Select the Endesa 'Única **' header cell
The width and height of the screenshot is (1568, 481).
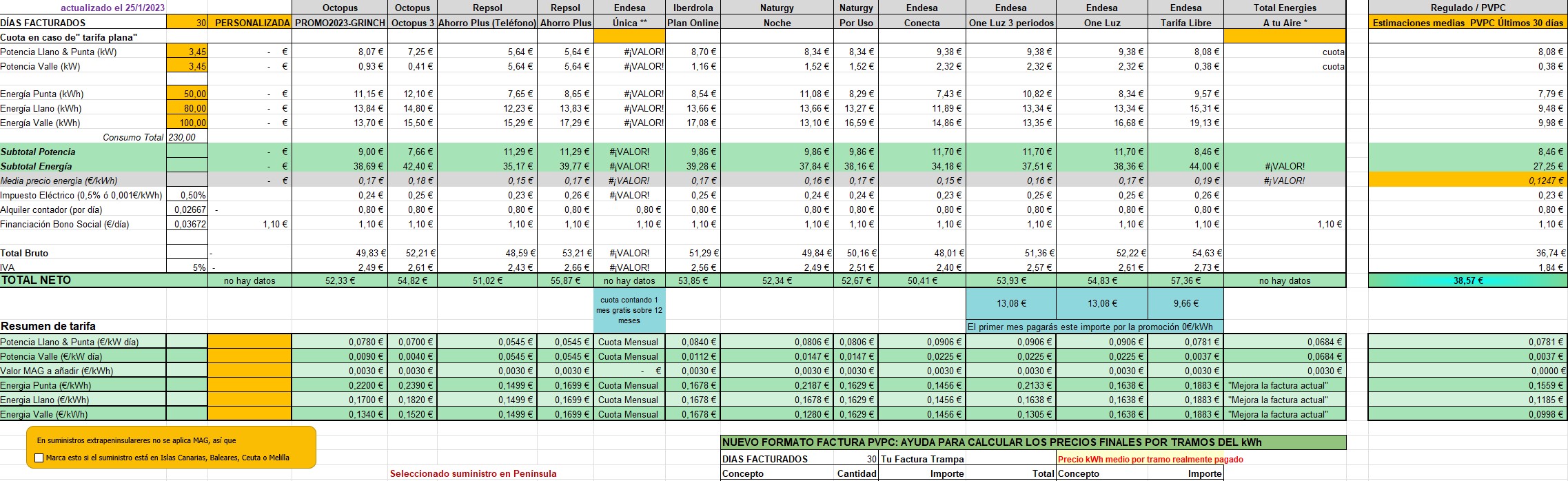pos(630,23)
